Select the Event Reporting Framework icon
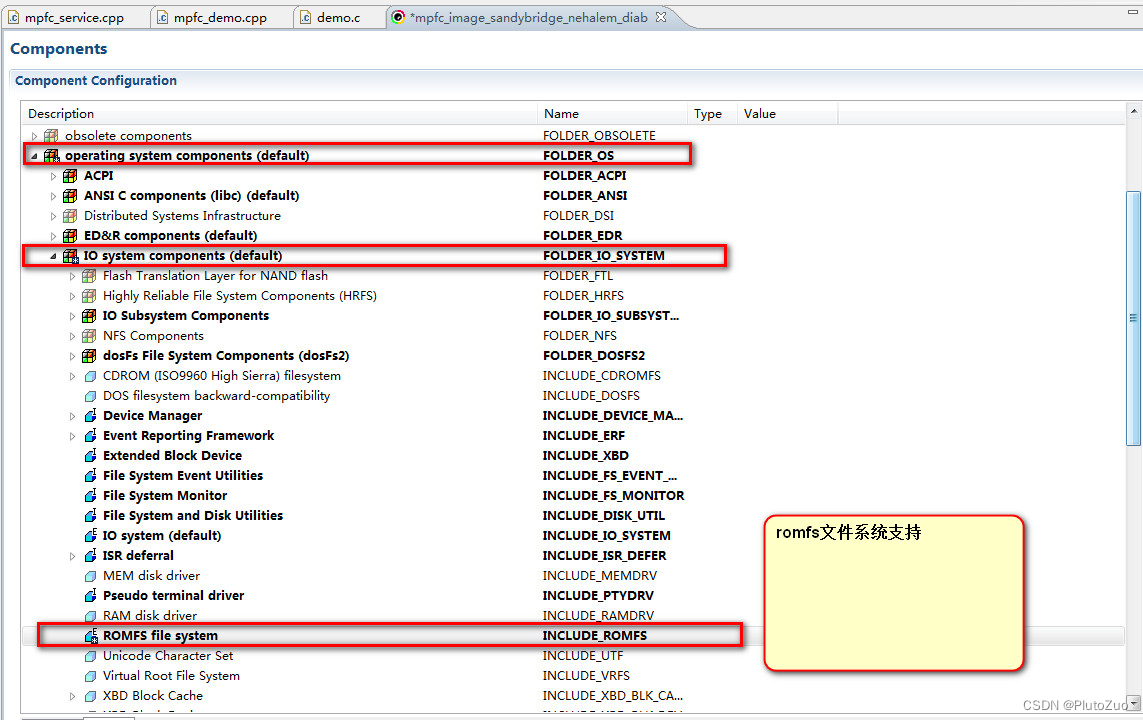This screenshot has width=1143, height=720. click(x=89, y=435)
